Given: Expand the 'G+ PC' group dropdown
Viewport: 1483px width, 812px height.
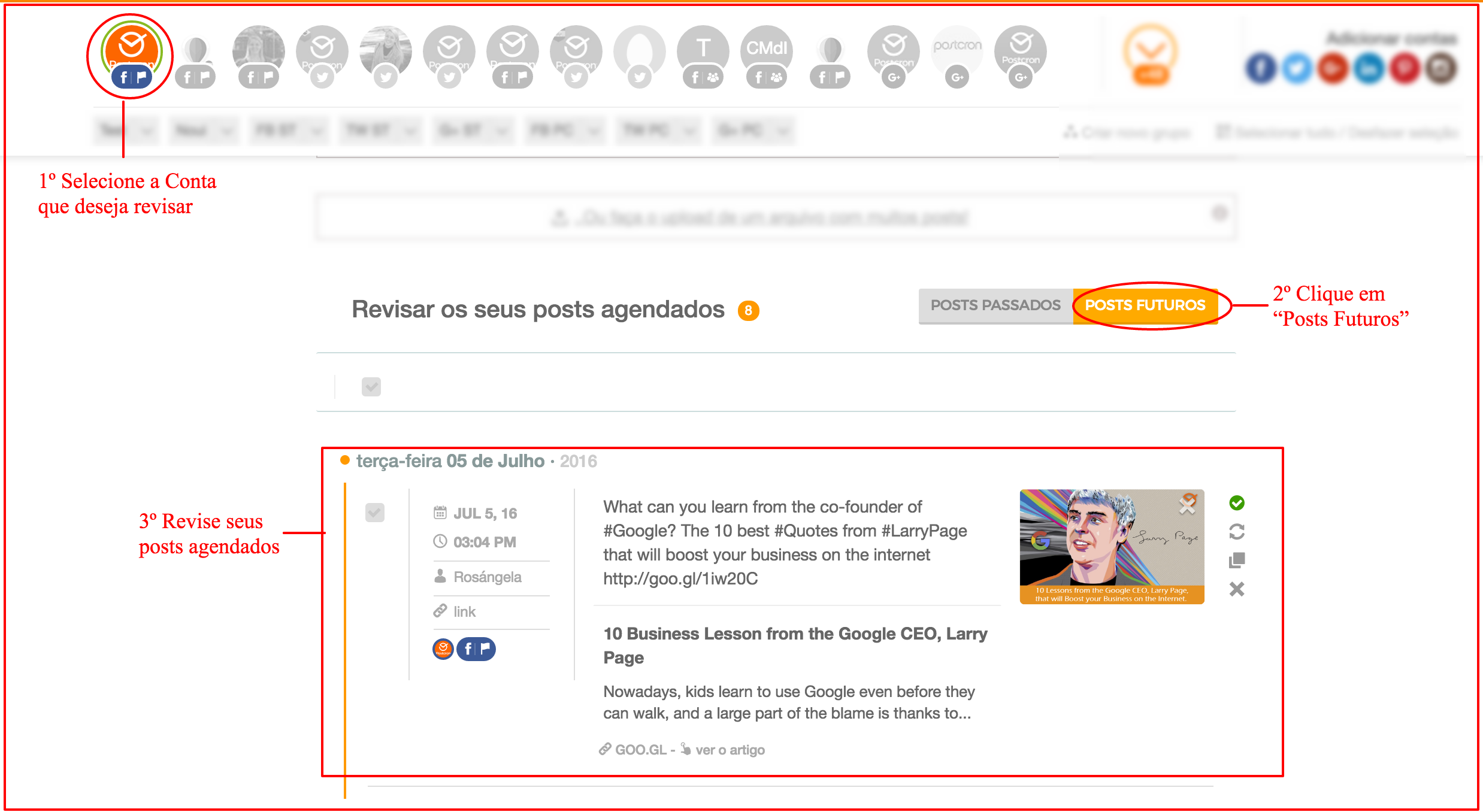Looking at the screenshot, I should [x=752, y=131].
